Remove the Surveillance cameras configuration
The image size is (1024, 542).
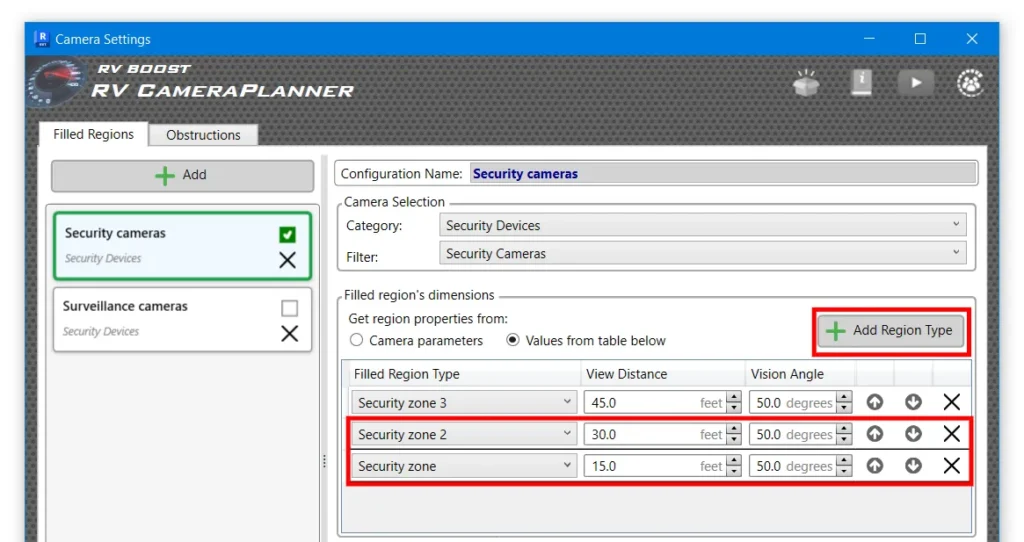tap(289, 333)
